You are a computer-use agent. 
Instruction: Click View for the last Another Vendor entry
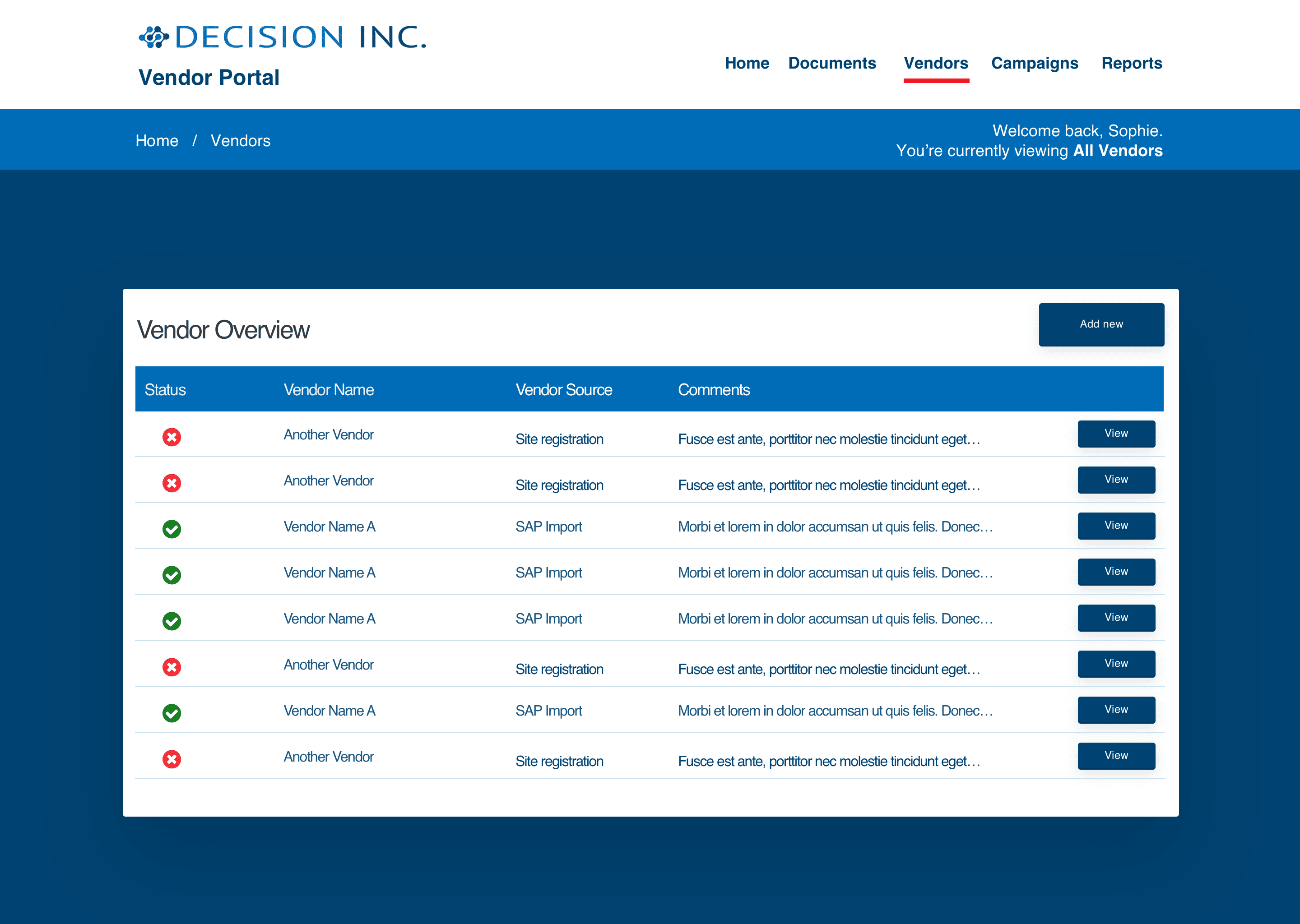coord(1115,756)
